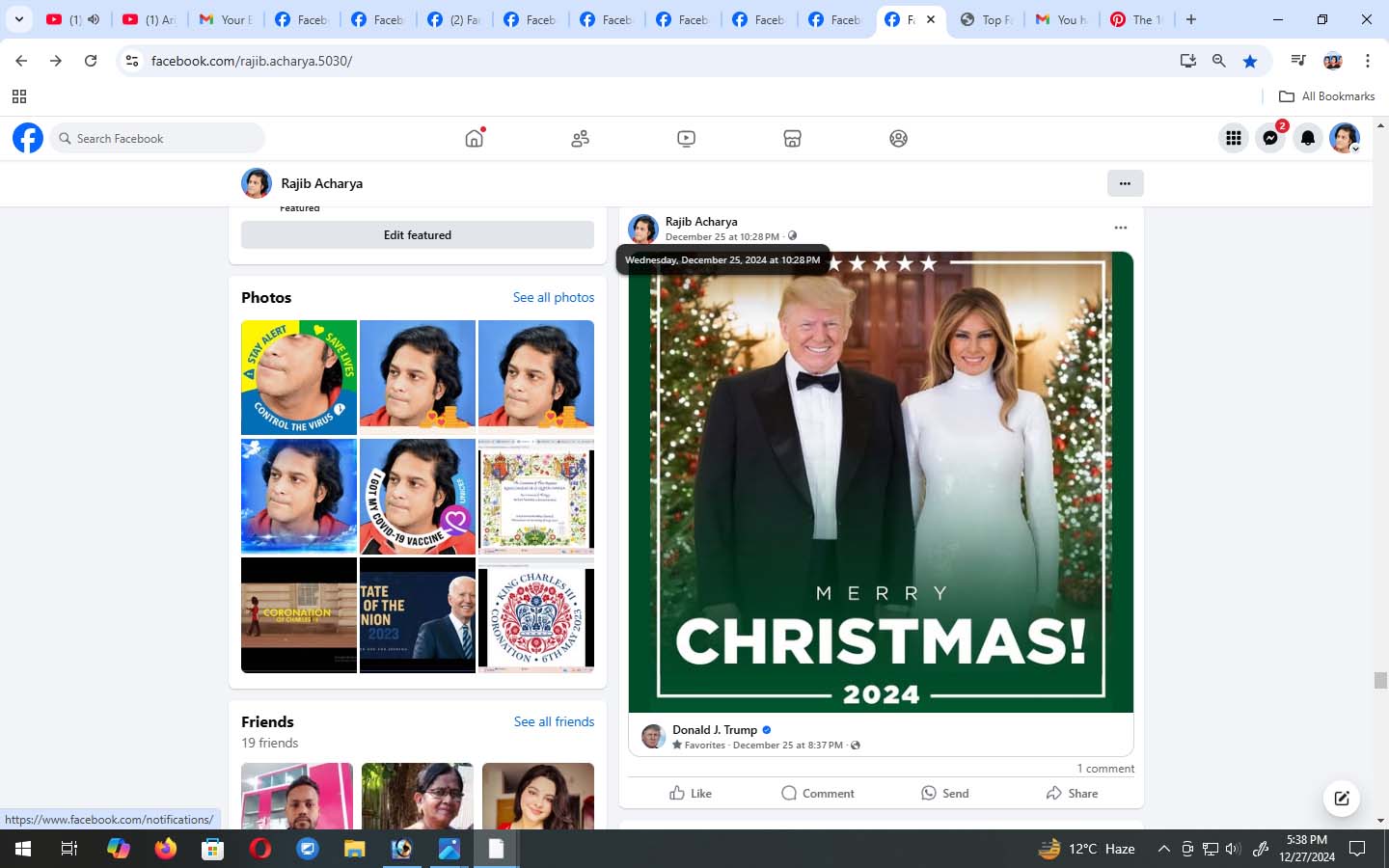Open All Bookmarks folder
1389x868 pixels.
1327,96
